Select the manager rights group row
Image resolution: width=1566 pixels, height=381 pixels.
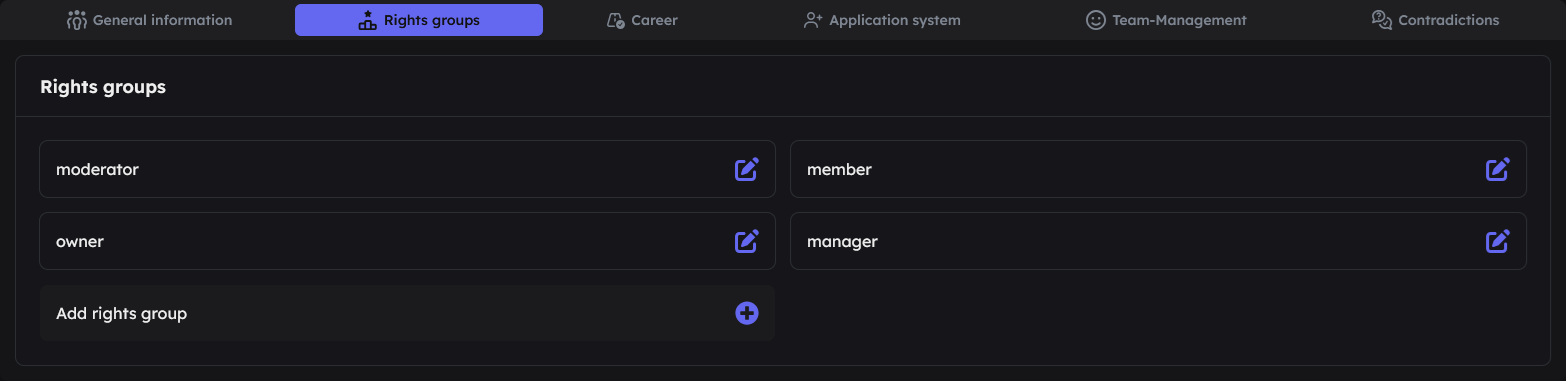point(1158,241)
